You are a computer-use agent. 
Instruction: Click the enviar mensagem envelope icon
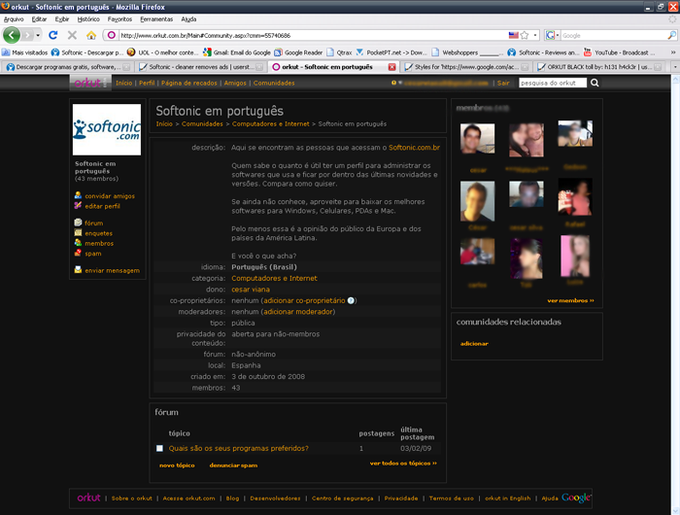click(78, 270)
